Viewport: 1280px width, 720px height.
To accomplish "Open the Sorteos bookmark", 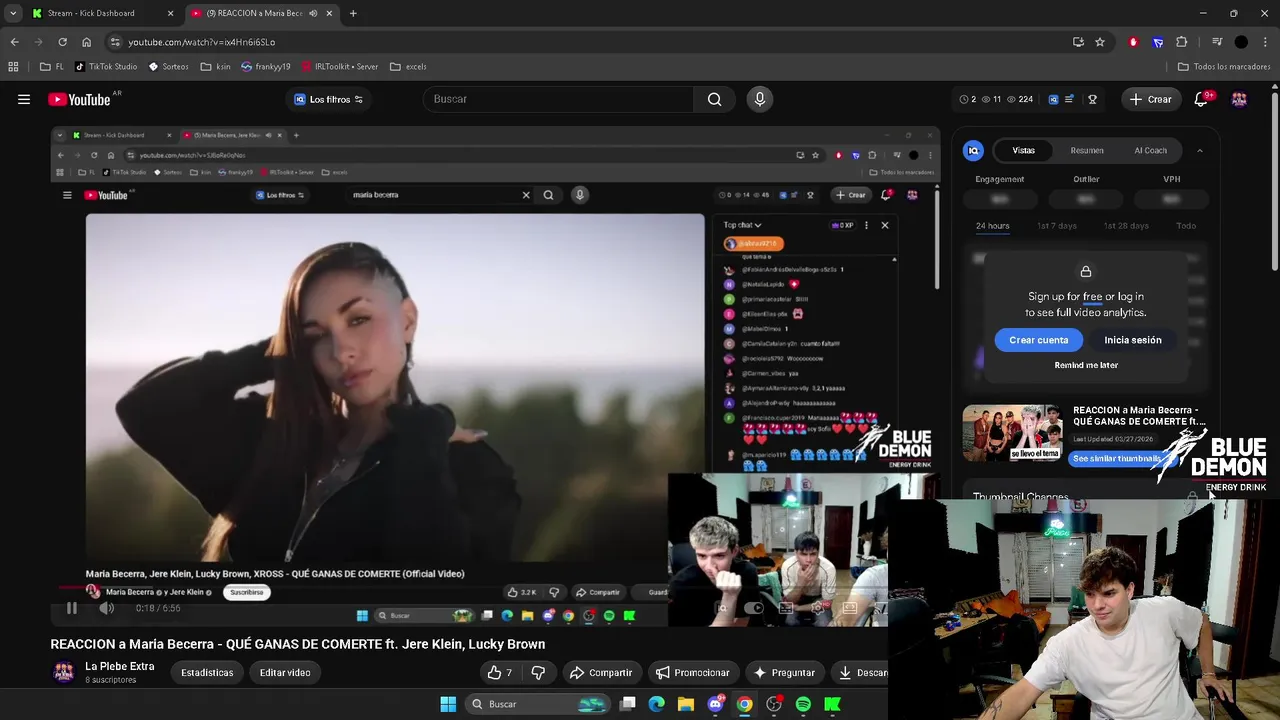I will tap(168, 66).
